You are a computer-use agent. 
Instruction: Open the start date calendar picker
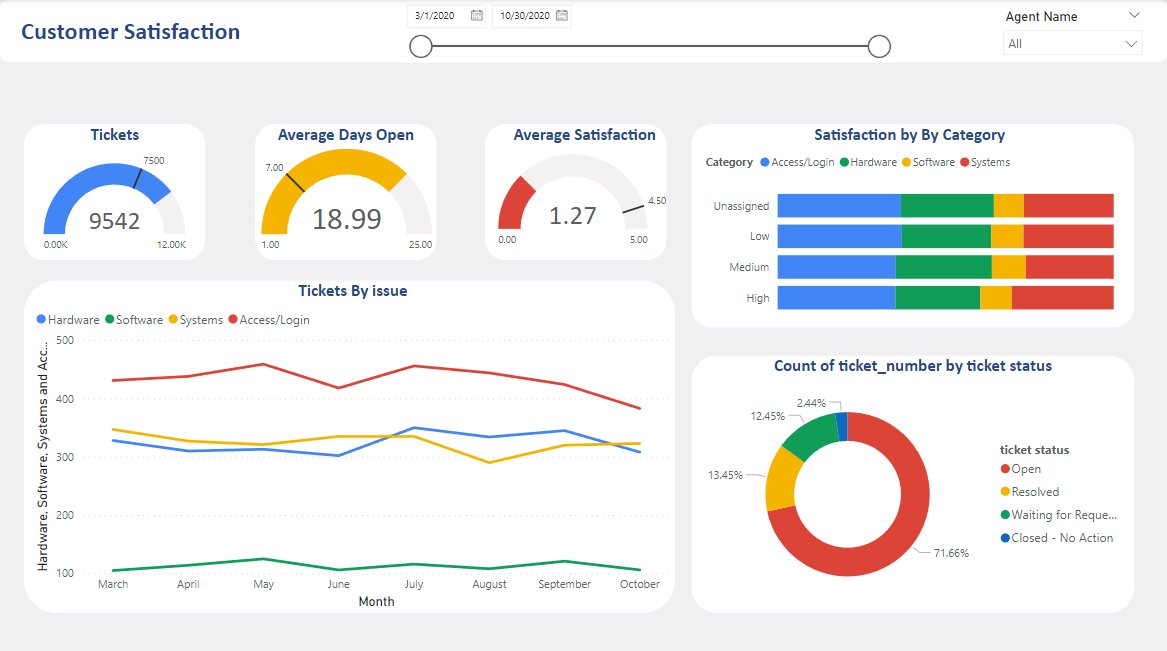pyautogui.click(x=476, y=15)
